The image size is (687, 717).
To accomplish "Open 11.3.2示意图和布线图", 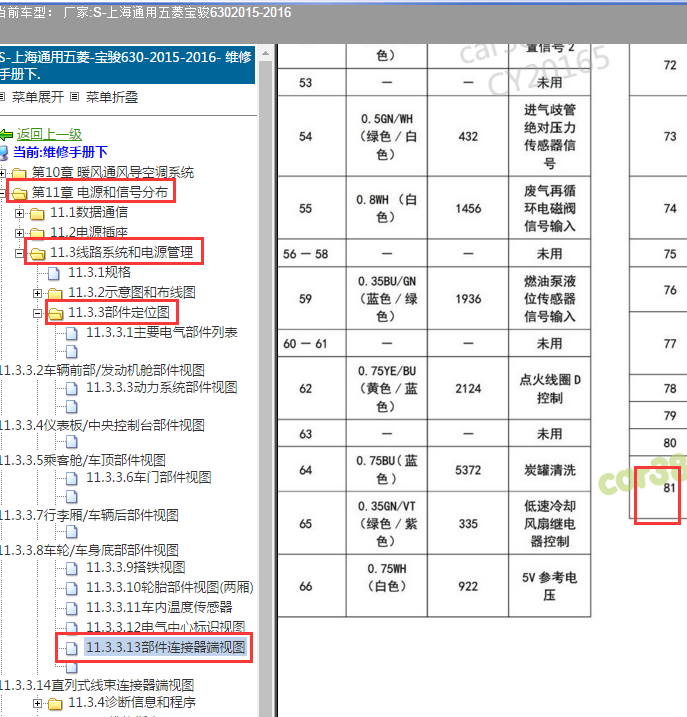I will [132, 292].
